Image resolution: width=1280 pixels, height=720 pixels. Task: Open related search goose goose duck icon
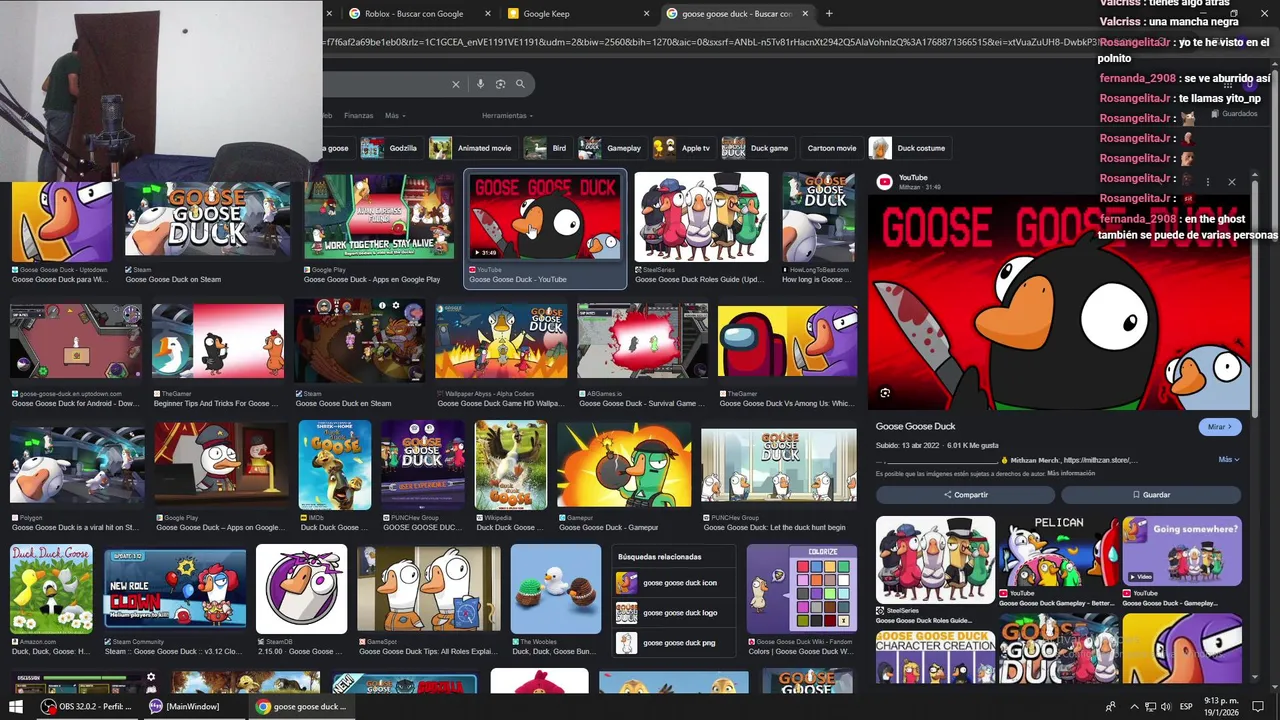[x=674, y=583]
